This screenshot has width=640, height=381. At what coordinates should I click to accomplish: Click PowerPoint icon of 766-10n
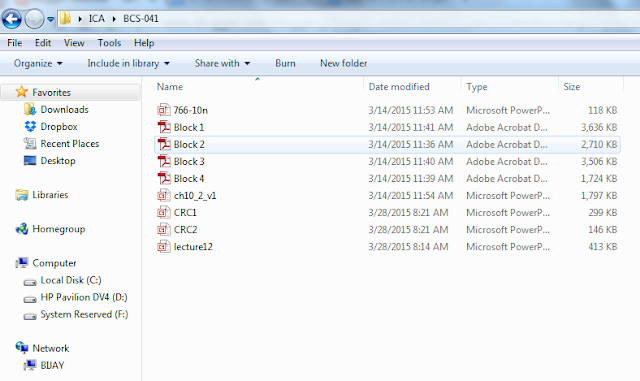pos(164,110)
